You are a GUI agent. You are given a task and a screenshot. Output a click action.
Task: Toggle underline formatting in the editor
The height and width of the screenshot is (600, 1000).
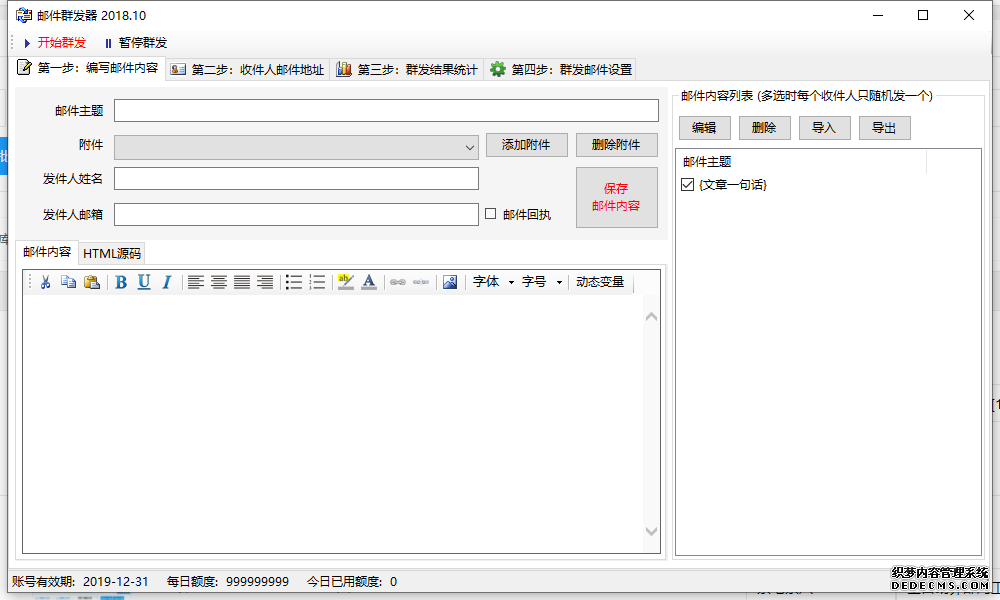pos(143,282)
